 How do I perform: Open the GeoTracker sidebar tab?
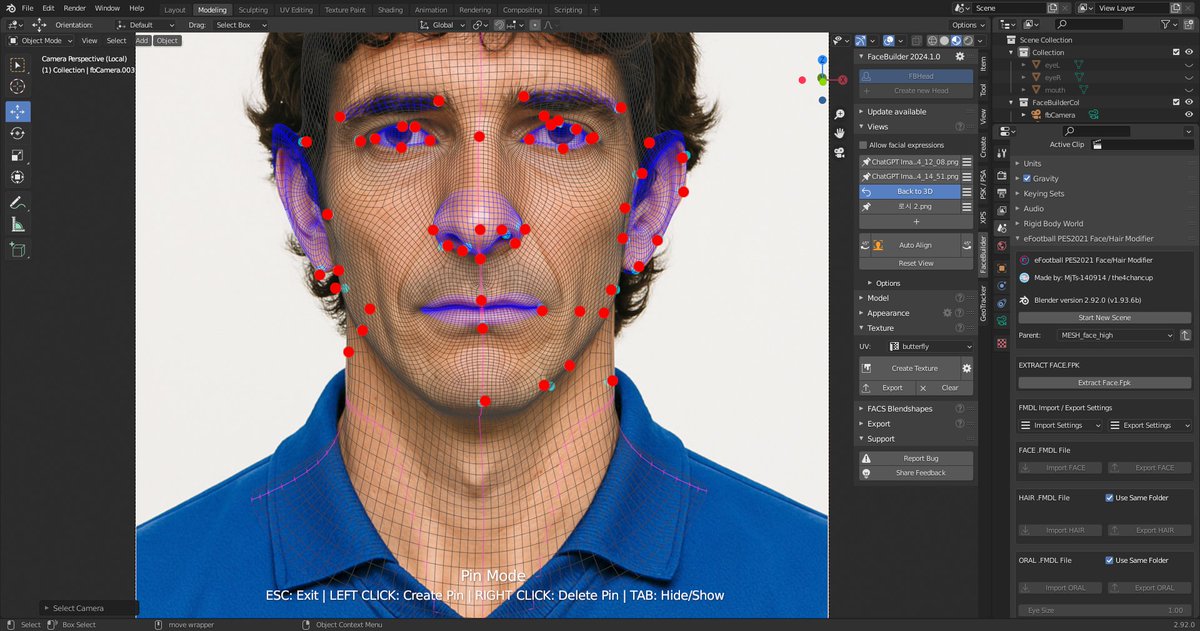983,304
